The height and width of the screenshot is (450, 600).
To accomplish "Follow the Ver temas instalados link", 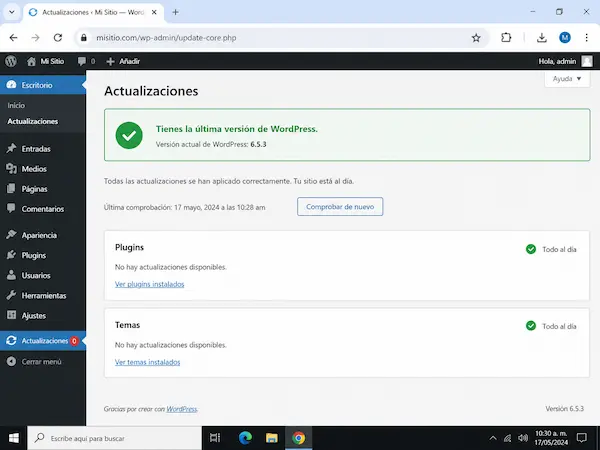I will (147, 362).
